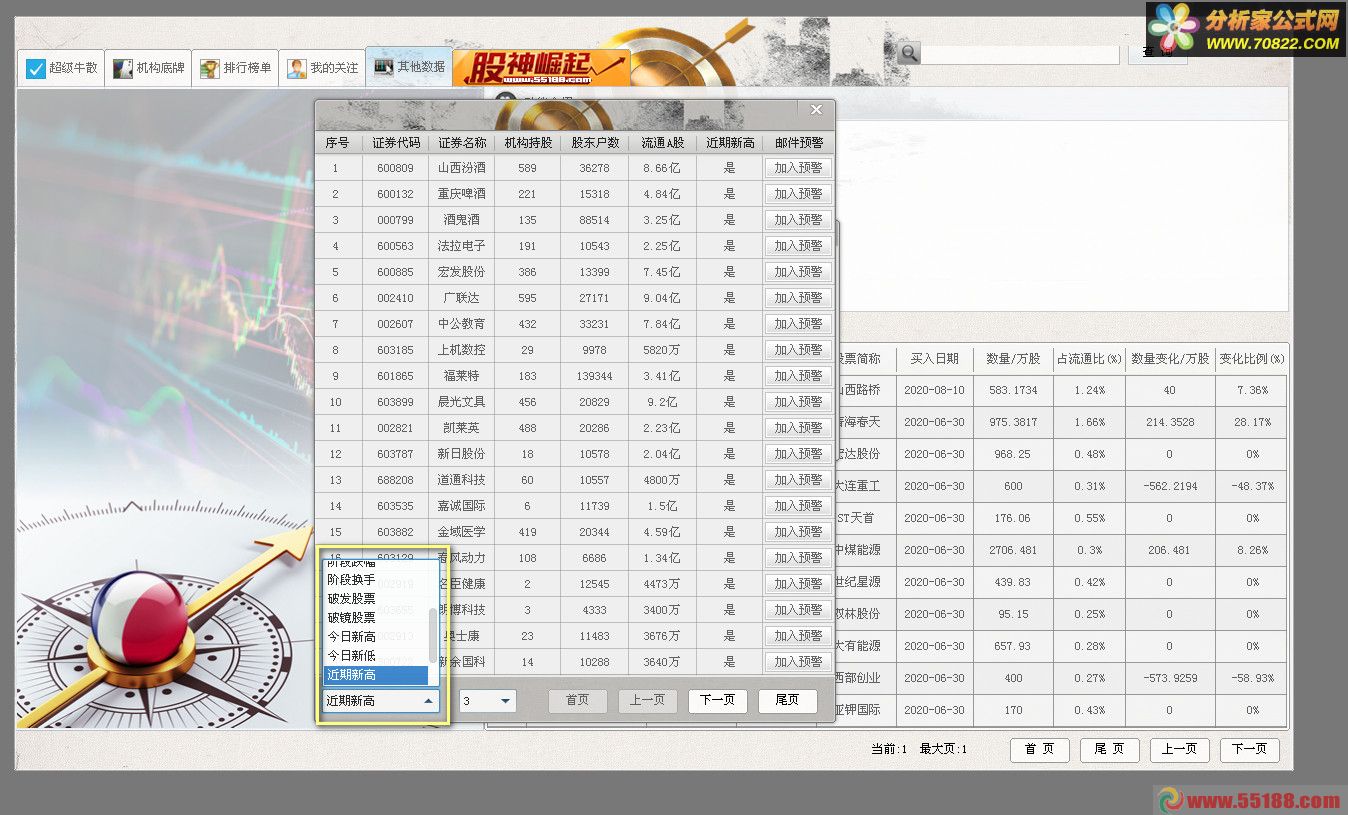Click 上一页 in main window footer
The height and width of the screenshot is (815, 1348).
click(1180, 749)
